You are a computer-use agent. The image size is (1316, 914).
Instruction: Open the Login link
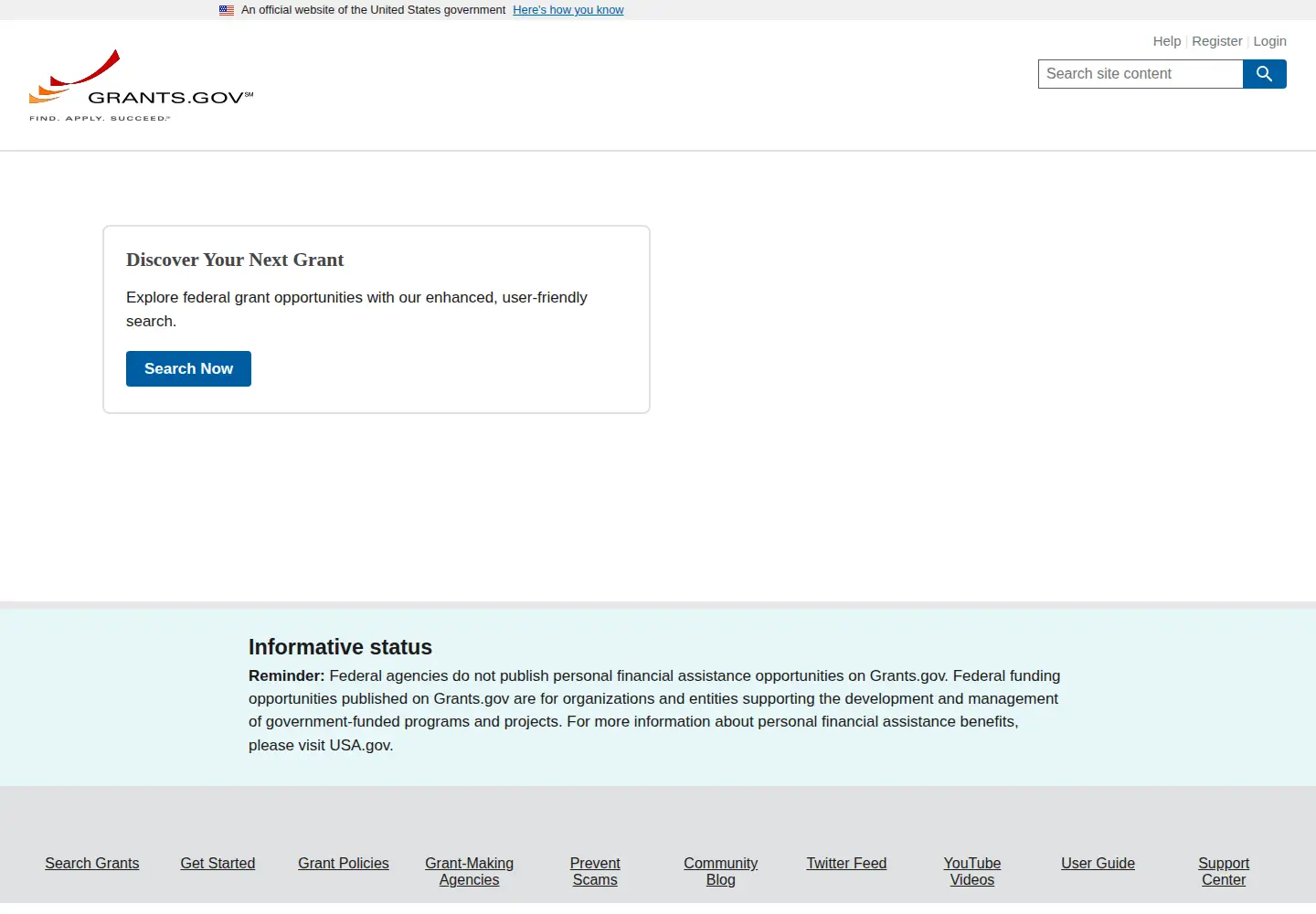pos(1269,41)
